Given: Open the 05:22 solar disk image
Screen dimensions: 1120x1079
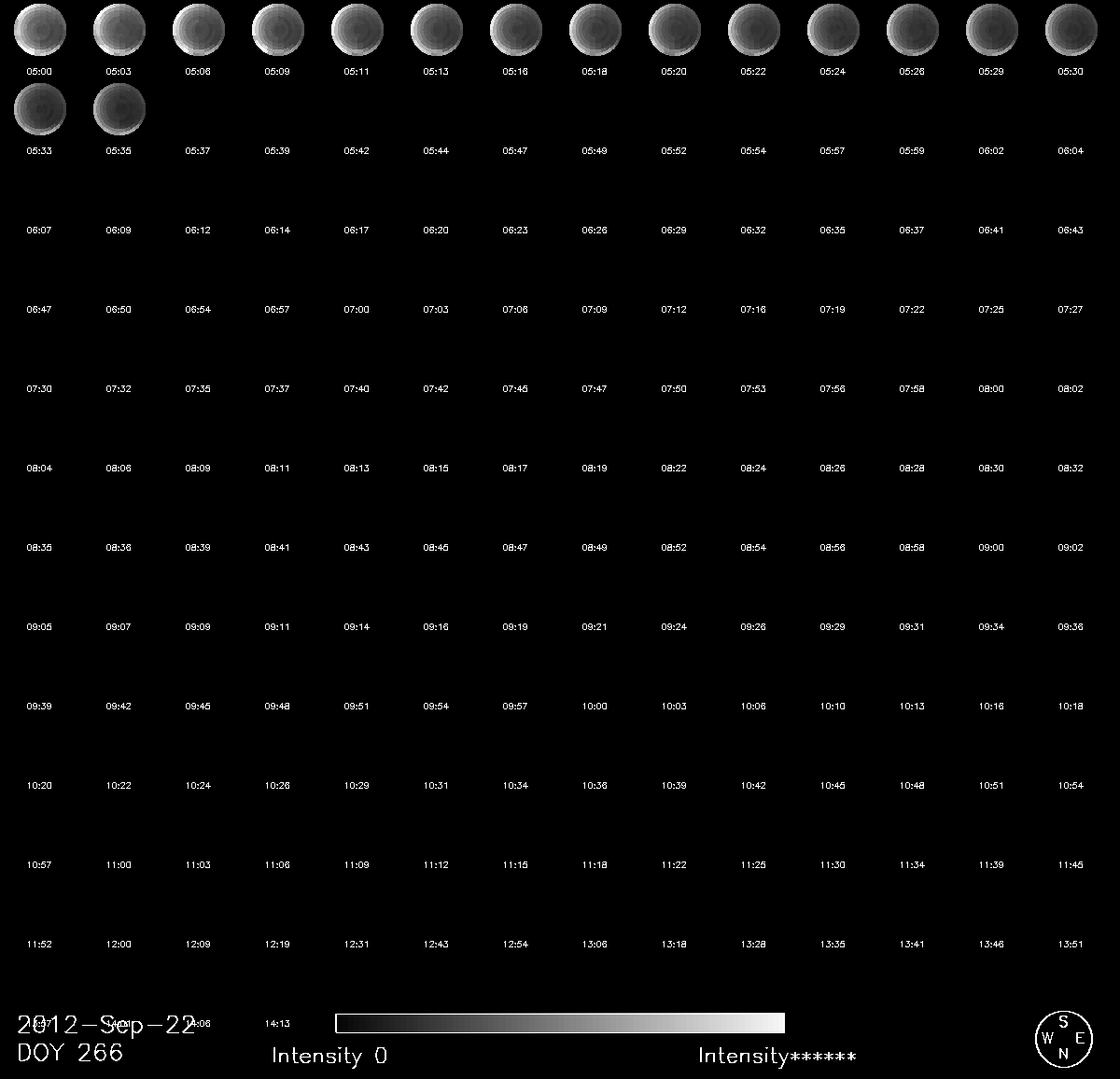Looking at the screenshot, I should click(754, 30).
